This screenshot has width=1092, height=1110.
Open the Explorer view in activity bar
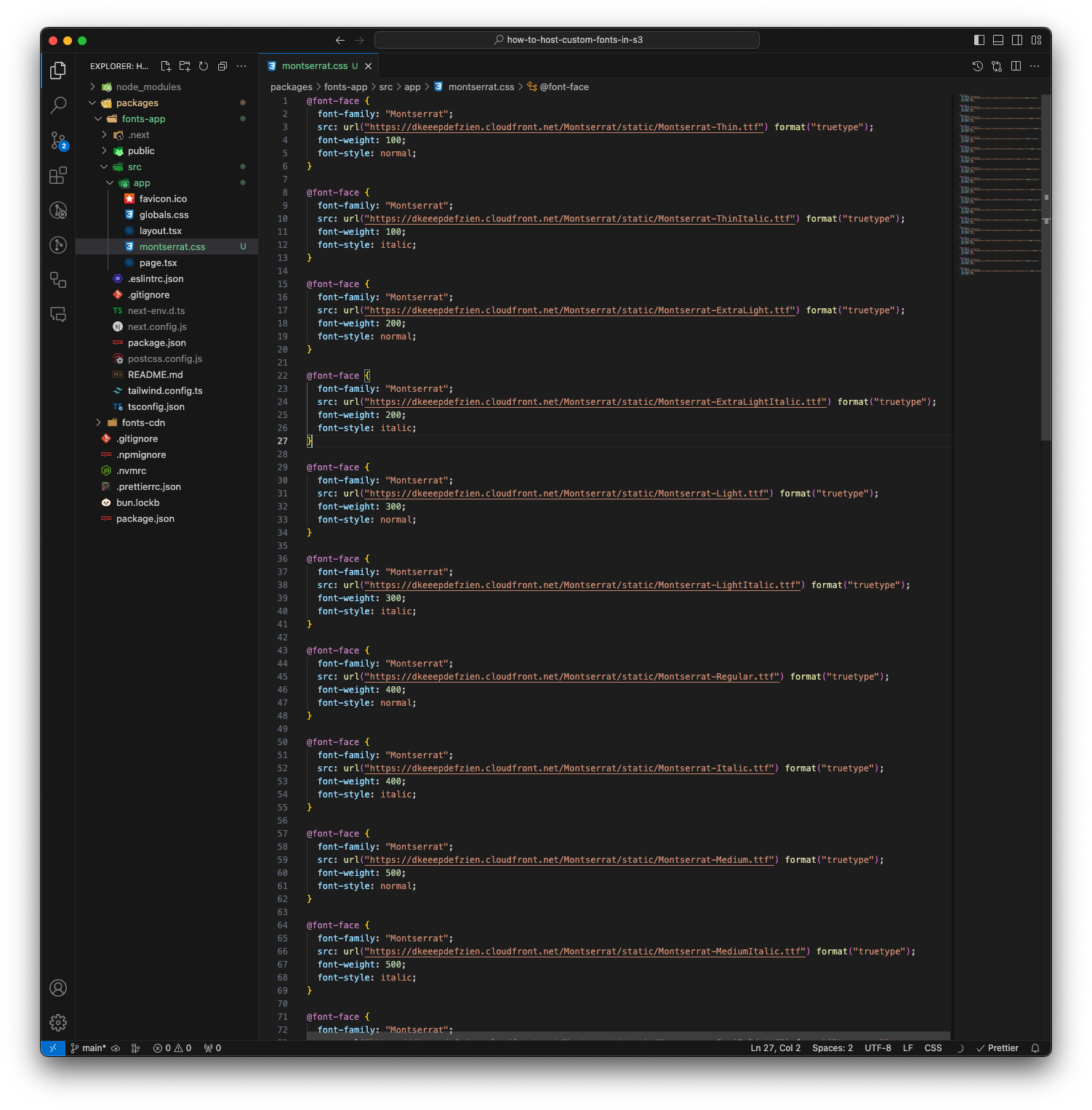(58, 70)
